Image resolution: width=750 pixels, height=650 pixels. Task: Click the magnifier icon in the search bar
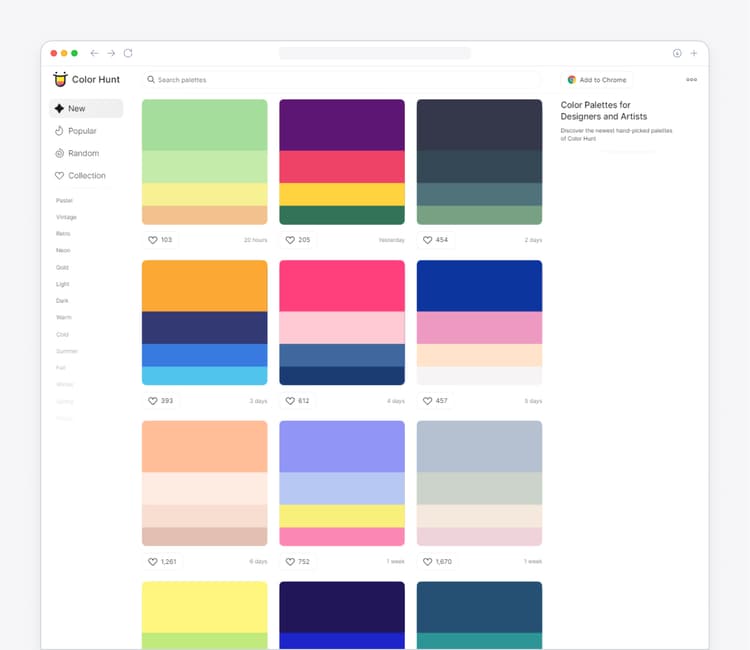151,79
